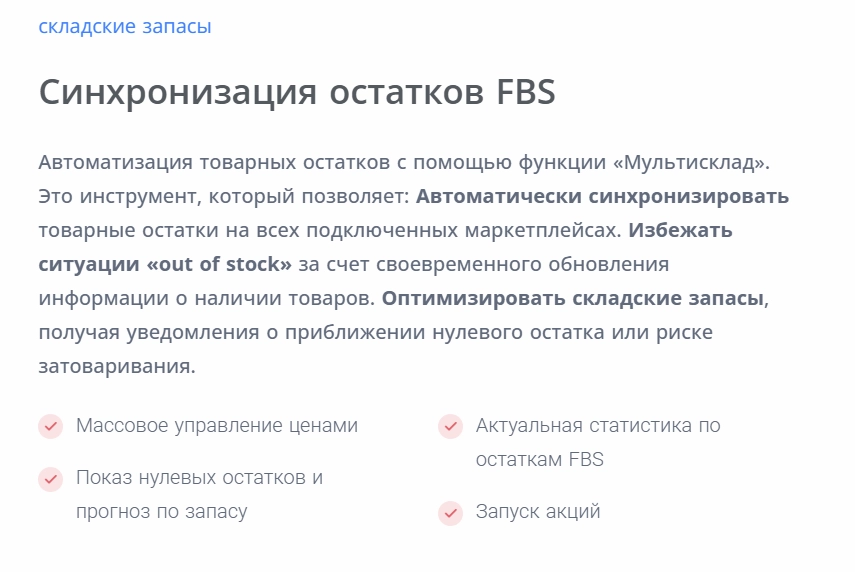855x572 pixels.
Task: Select the «Массовое управление ценами» list item text
Action: [x=216, y=426]
